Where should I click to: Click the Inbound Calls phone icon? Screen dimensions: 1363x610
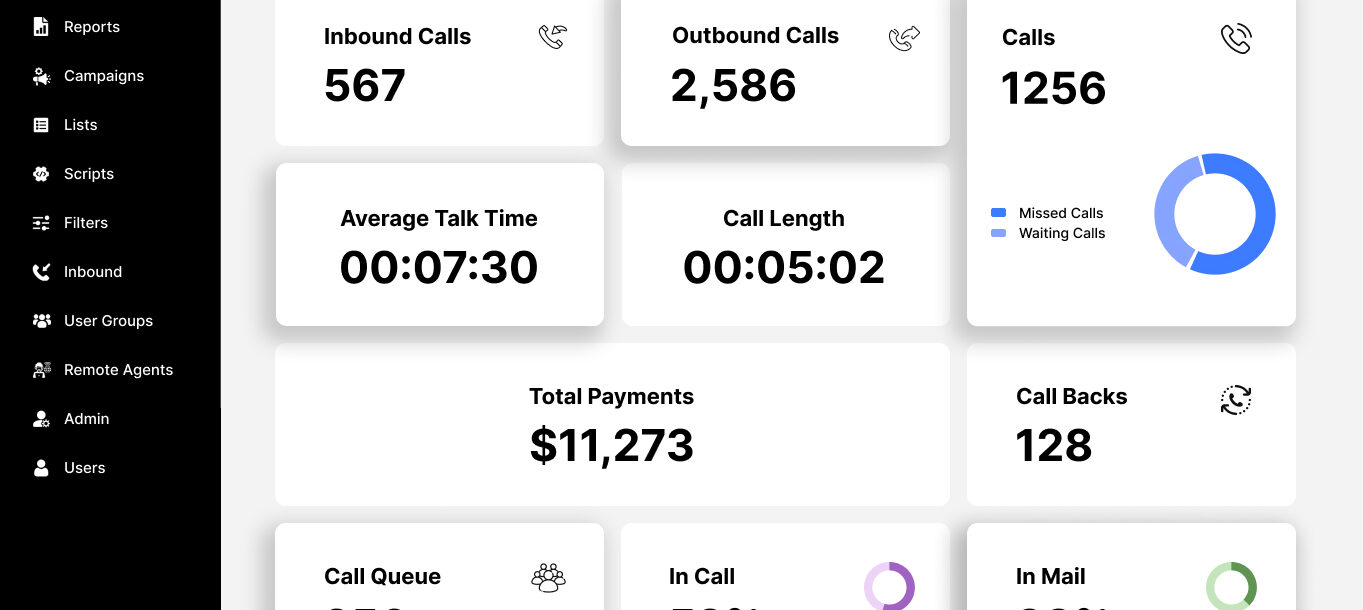552,38
